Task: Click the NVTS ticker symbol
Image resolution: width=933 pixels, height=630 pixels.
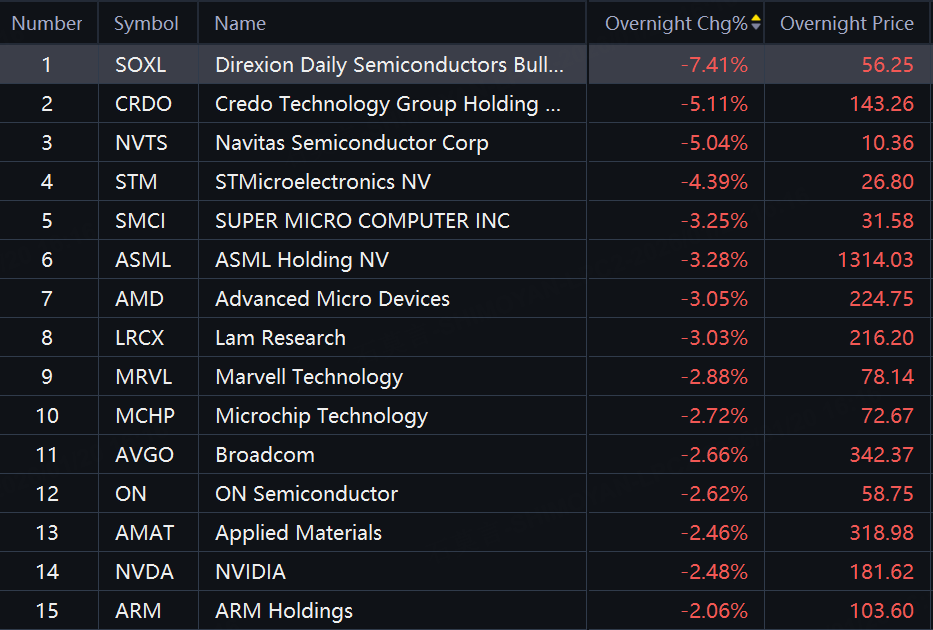Action: 141,143
